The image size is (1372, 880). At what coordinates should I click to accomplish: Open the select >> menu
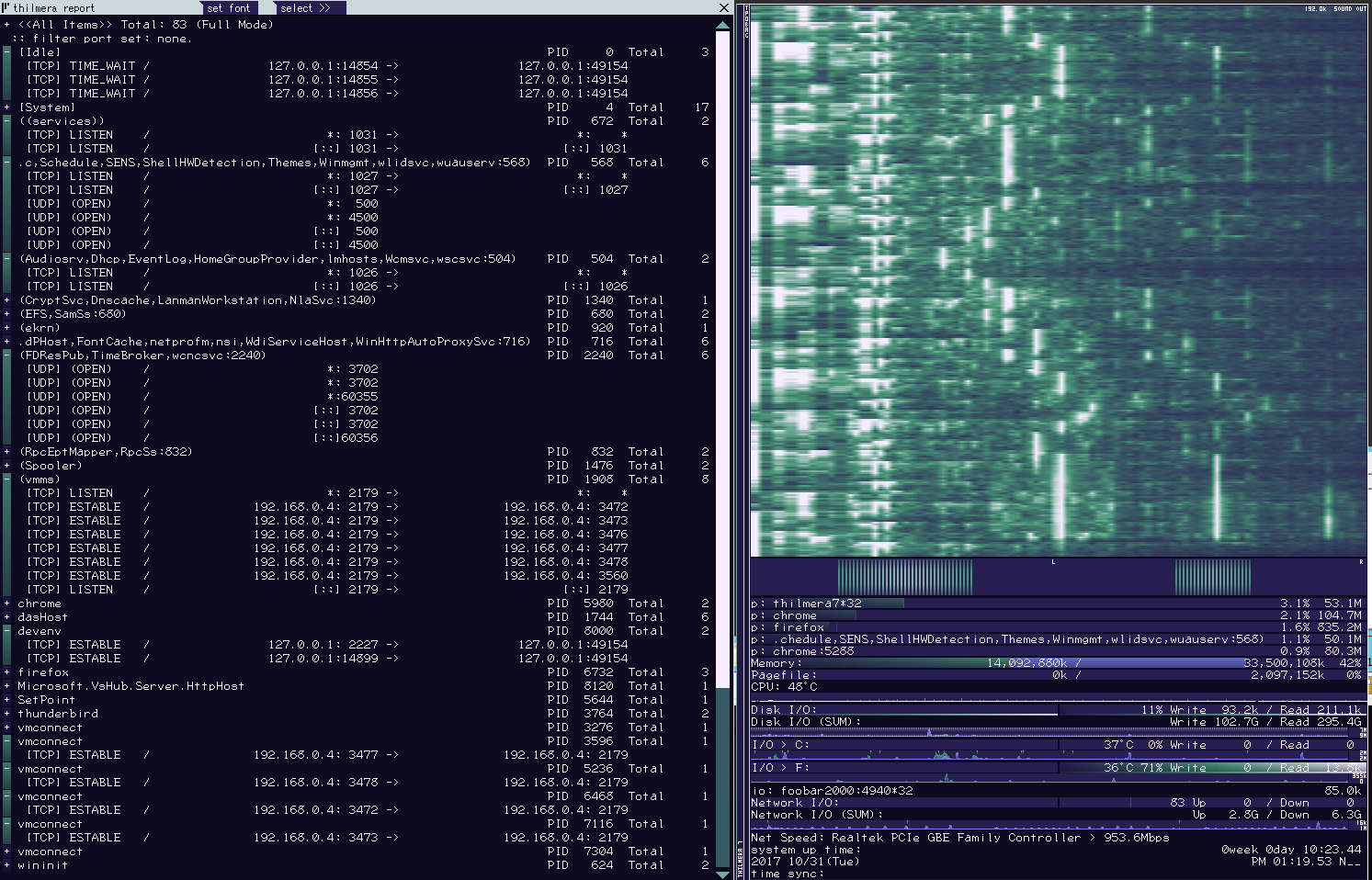[x=305, y=8]
